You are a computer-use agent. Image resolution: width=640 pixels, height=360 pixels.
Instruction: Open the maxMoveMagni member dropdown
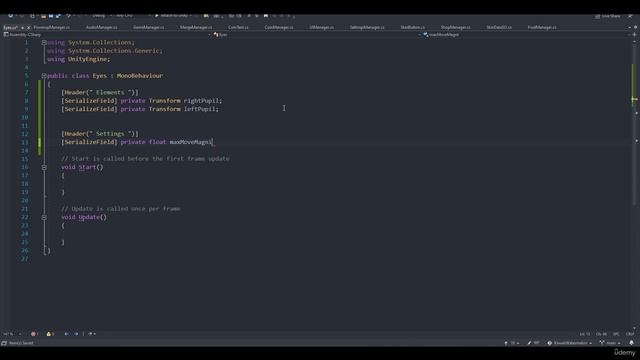click(527, 35)
